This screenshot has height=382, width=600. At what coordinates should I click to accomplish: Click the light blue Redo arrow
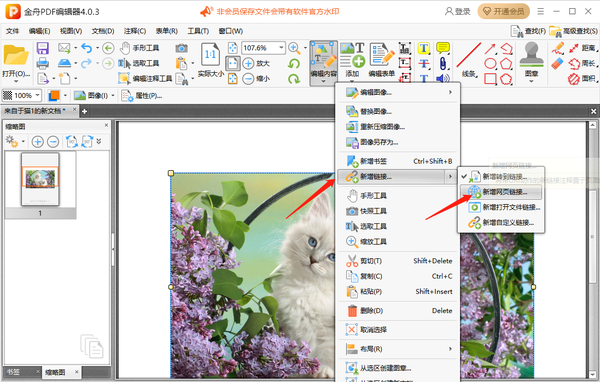pyautogui.click(x=86, y=63)
